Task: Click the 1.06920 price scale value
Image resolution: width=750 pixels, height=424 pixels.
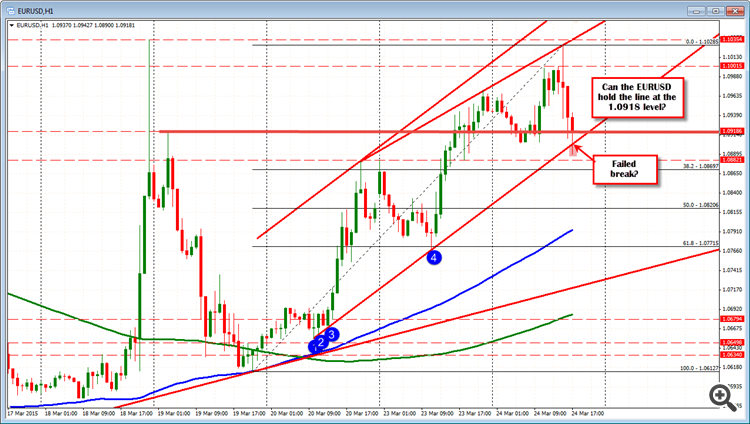Action: (x=732, y=309)
